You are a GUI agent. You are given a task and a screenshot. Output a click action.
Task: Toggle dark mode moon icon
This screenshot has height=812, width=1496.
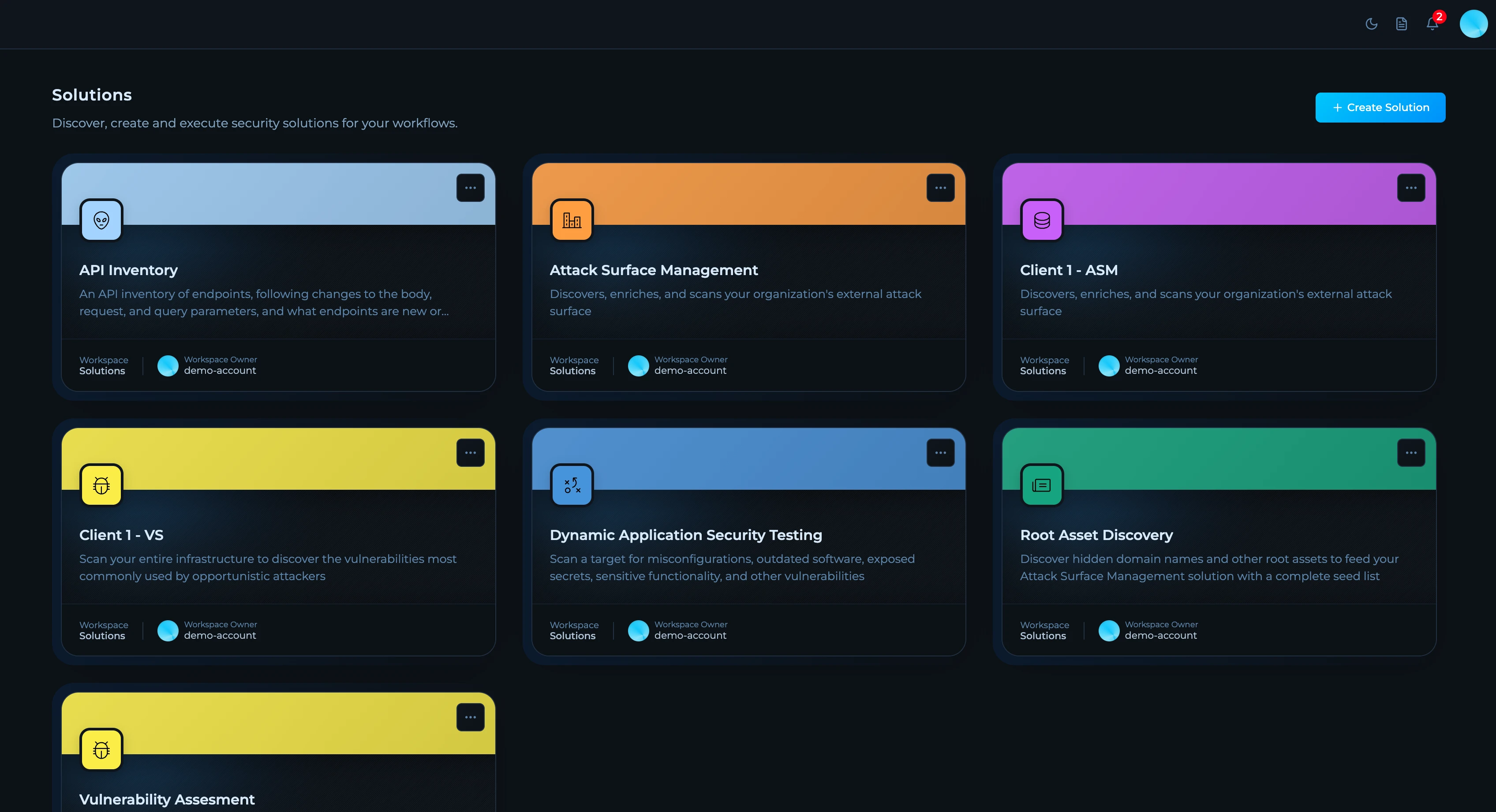point(1371,24)
